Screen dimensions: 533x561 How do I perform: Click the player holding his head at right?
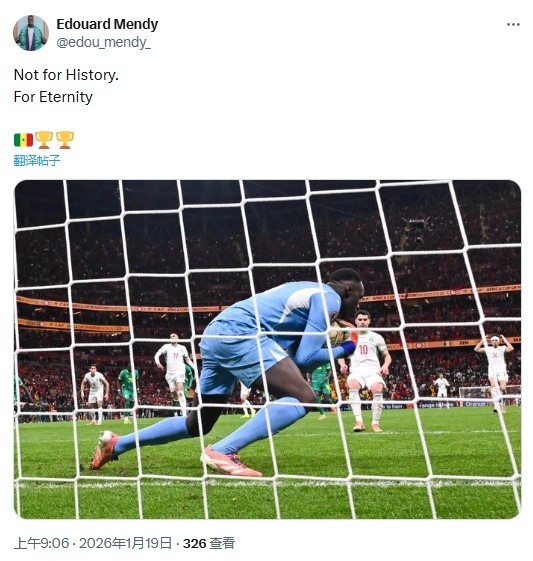point(496,372)
